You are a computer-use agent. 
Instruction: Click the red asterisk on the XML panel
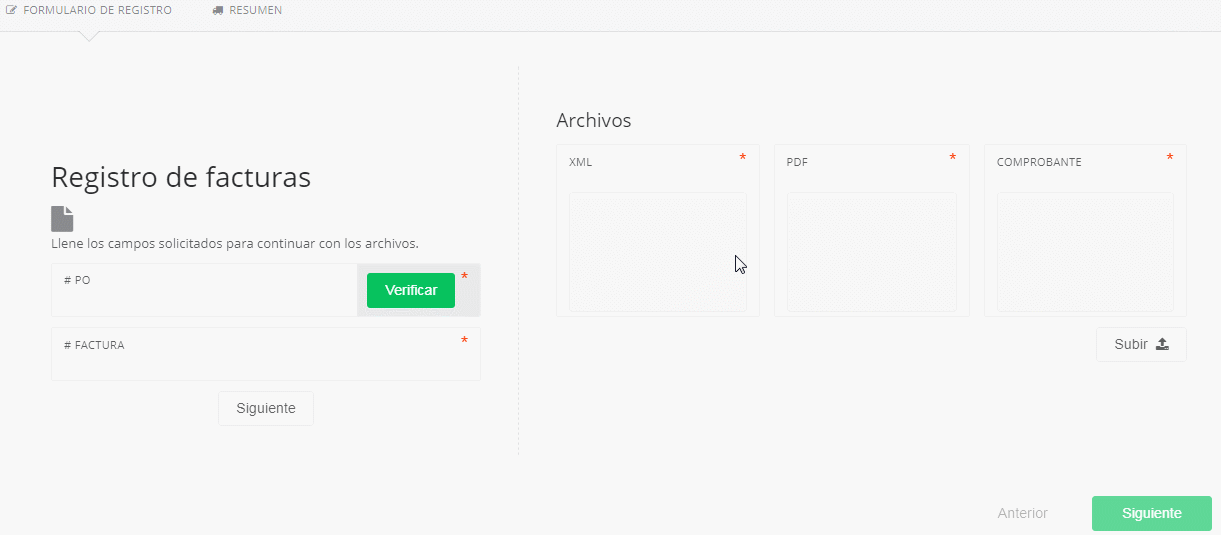[742, 158]
